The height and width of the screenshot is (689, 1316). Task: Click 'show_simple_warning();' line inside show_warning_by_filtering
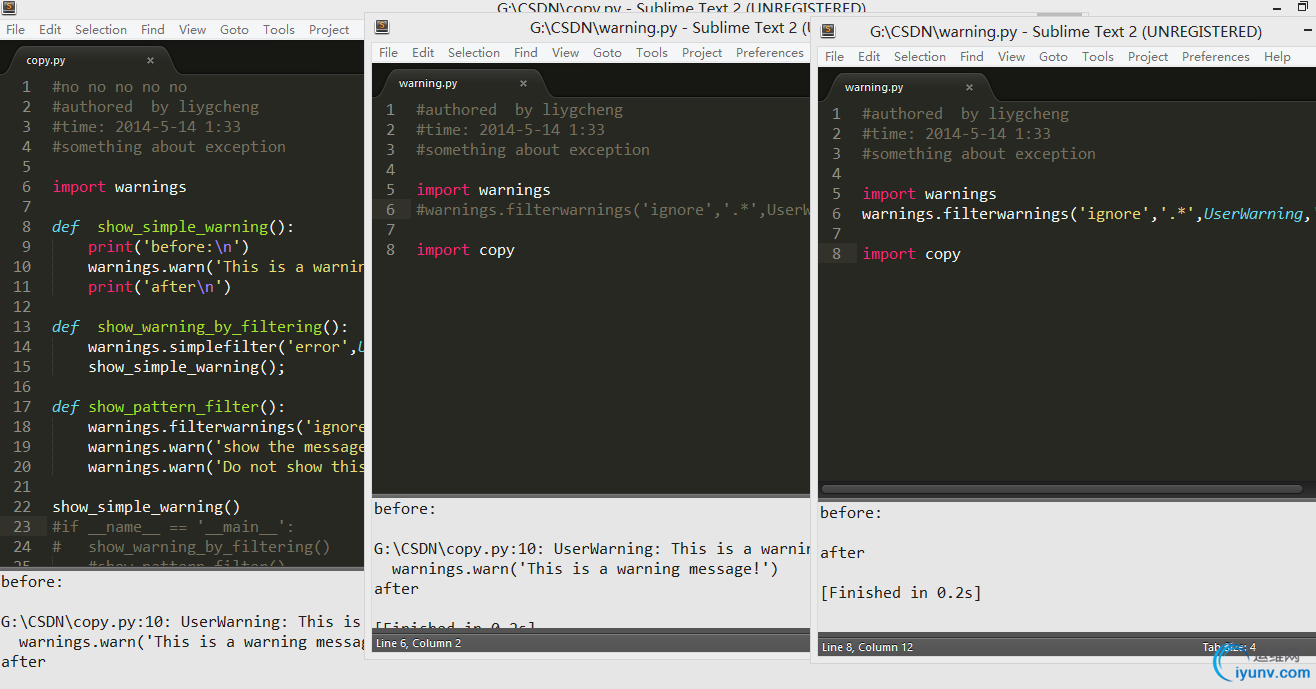pos(186,367)
